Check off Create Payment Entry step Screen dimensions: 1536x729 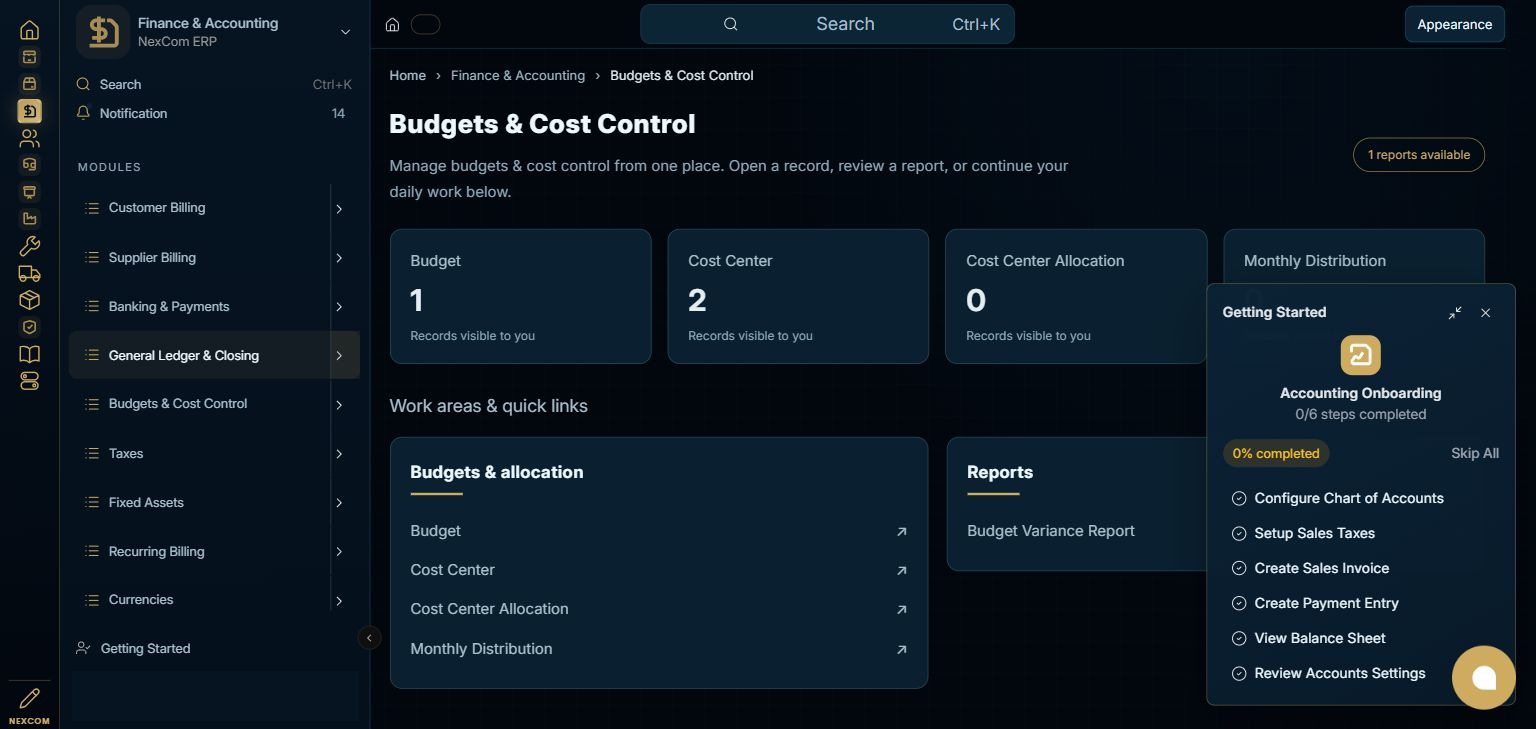point(1239,603)
